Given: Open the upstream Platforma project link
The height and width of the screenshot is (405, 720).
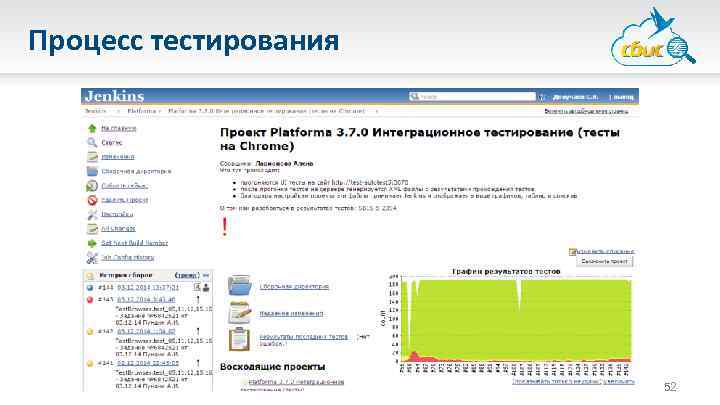Looking at the screenshot, I should coord(296,382).
